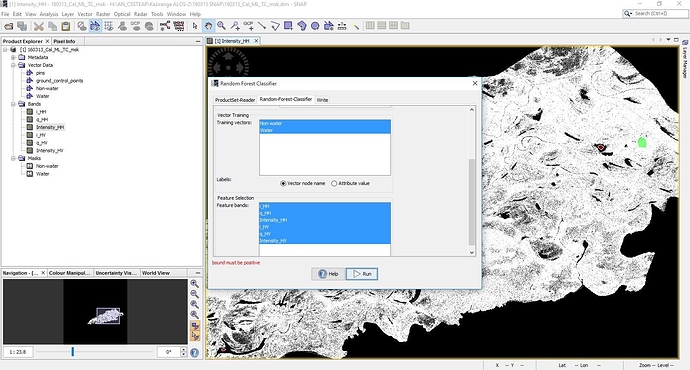This screenshot has height=370, width=690.
Task: Open the File menu
Action: point(5,14)
